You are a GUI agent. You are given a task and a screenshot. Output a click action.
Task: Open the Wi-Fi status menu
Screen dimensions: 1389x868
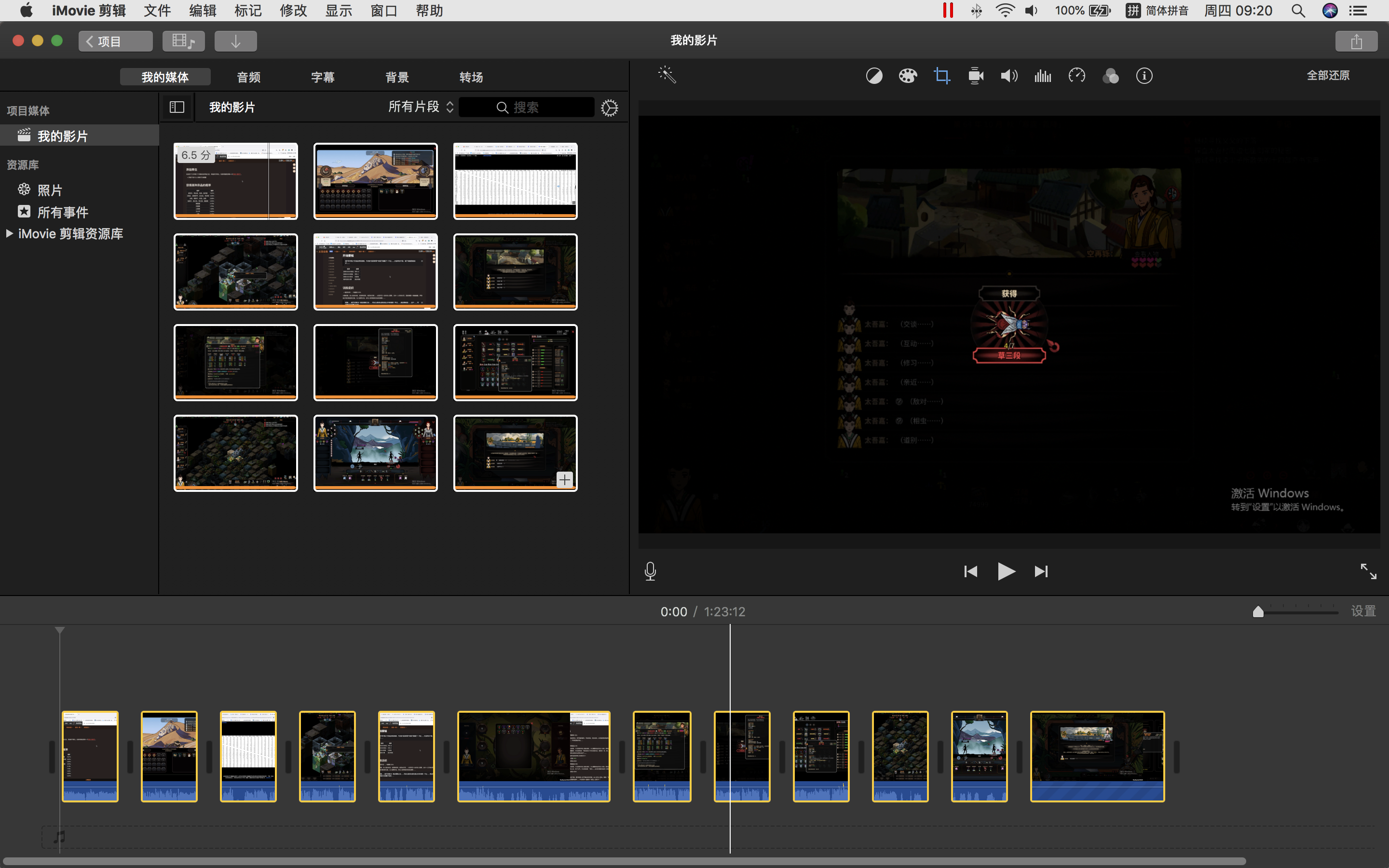click(1005, 11)
